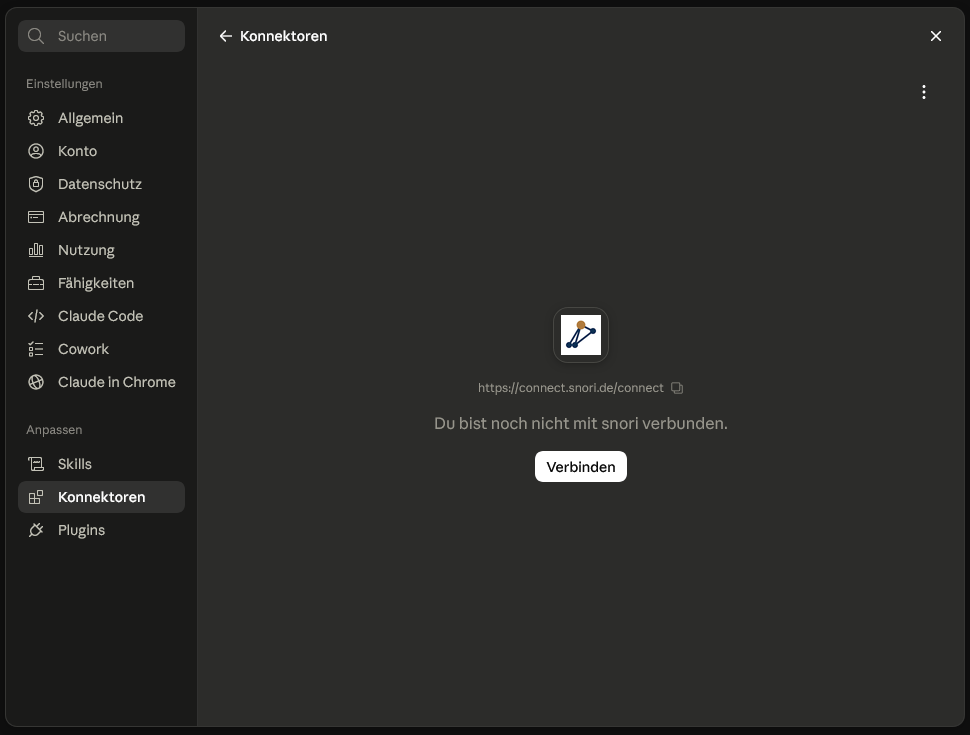Open Claude in Chrome settings
The height and width of the screenshot is (735, 970).
[x=101, y=382]
